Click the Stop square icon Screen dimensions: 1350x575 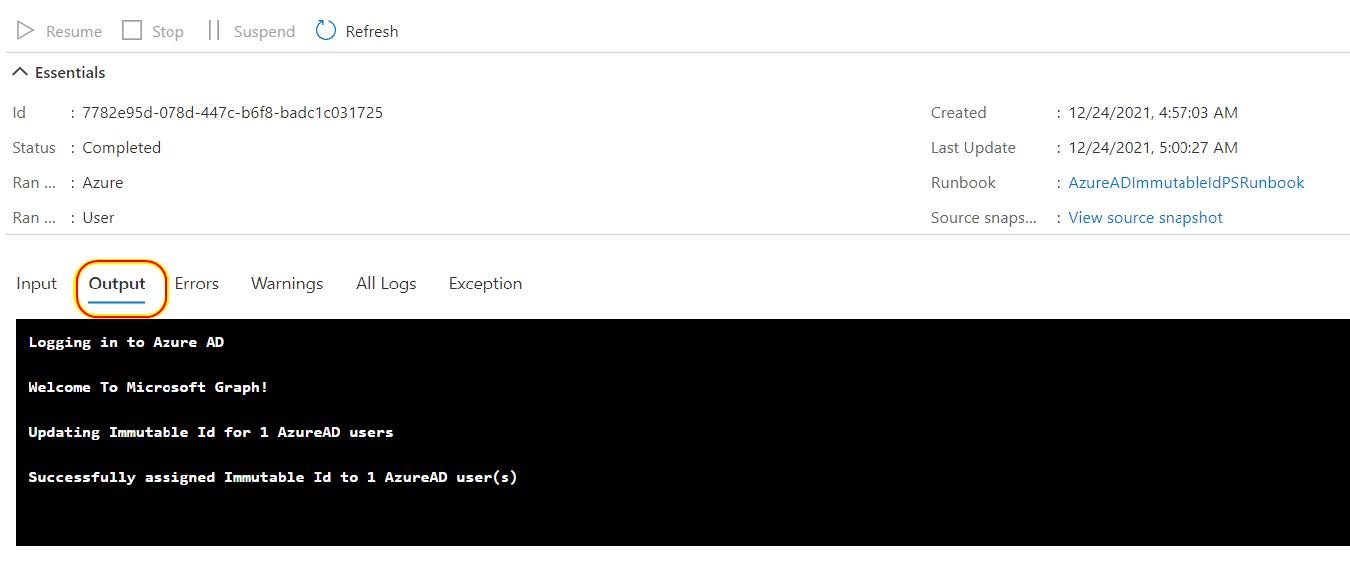(132, 31)
